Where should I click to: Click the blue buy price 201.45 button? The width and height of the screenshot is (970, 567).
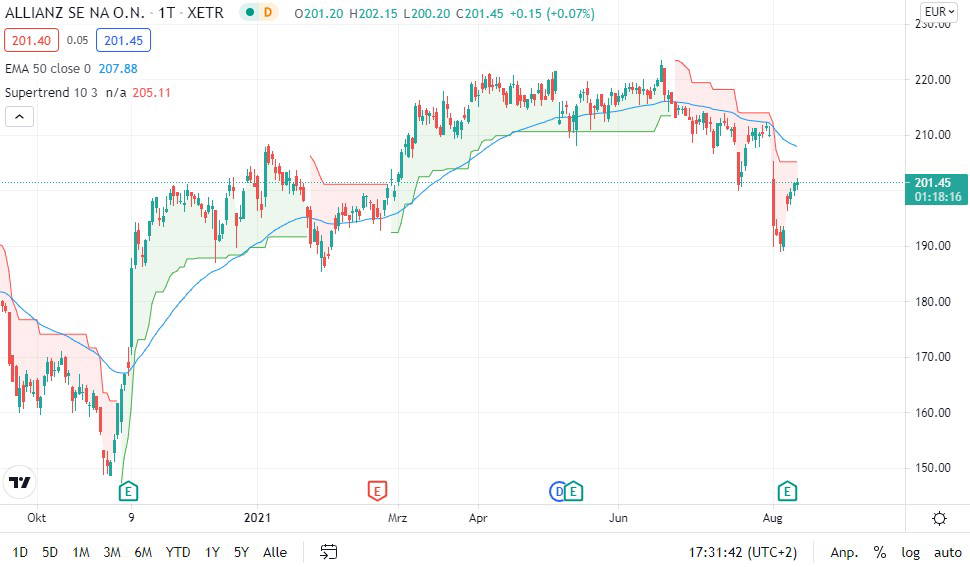pos(123,41)
